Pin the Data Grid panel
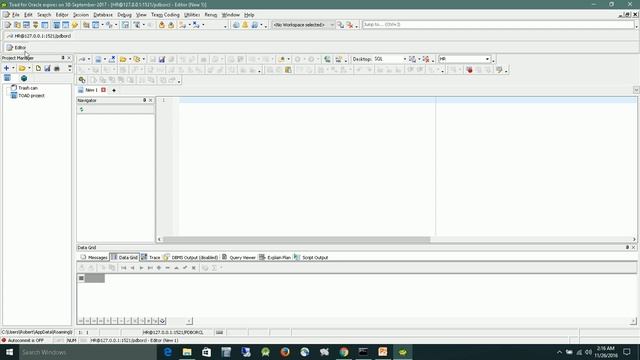Screen dimensions: 640x360 pyautogui.click(x=627, y=247)
